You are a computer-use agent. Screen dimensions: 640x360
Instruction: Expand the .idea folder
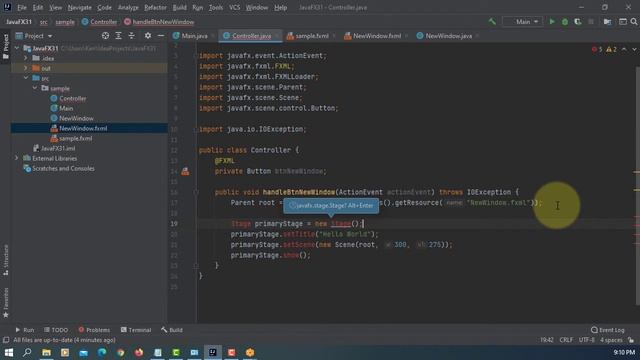click(x=26, y=58)
